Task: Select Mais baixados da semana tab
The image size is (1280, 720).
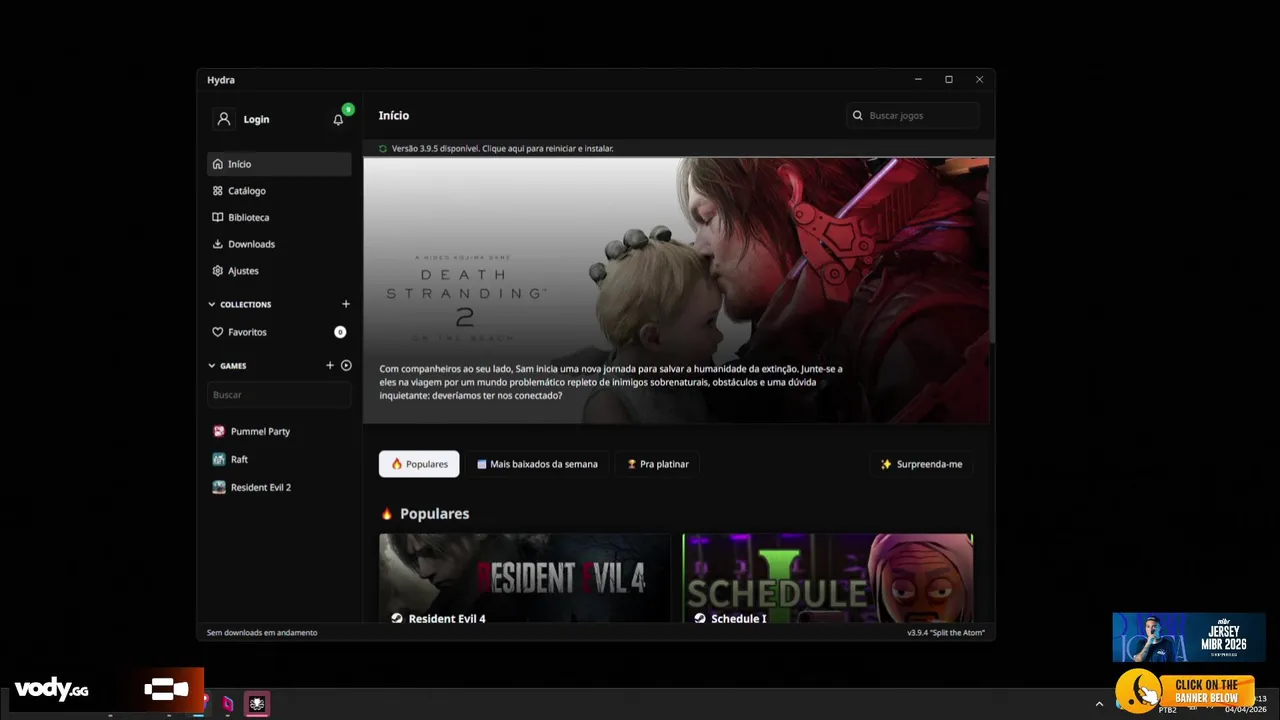Action: [x=537, y=464]
